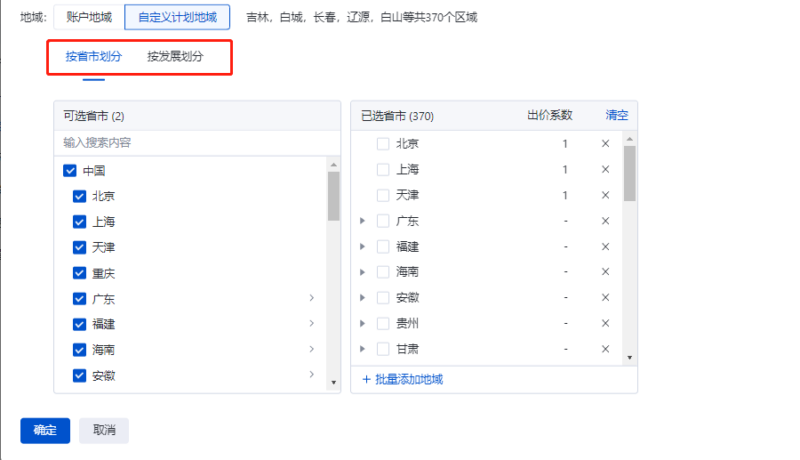Remove 福建 with its X icon

[605, 247]
